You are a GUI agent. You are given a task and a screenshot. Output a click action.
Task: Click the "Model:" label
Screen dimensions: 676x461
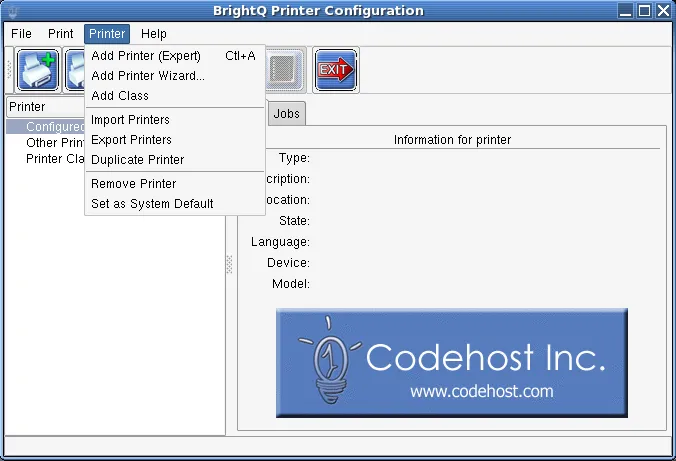291,284
